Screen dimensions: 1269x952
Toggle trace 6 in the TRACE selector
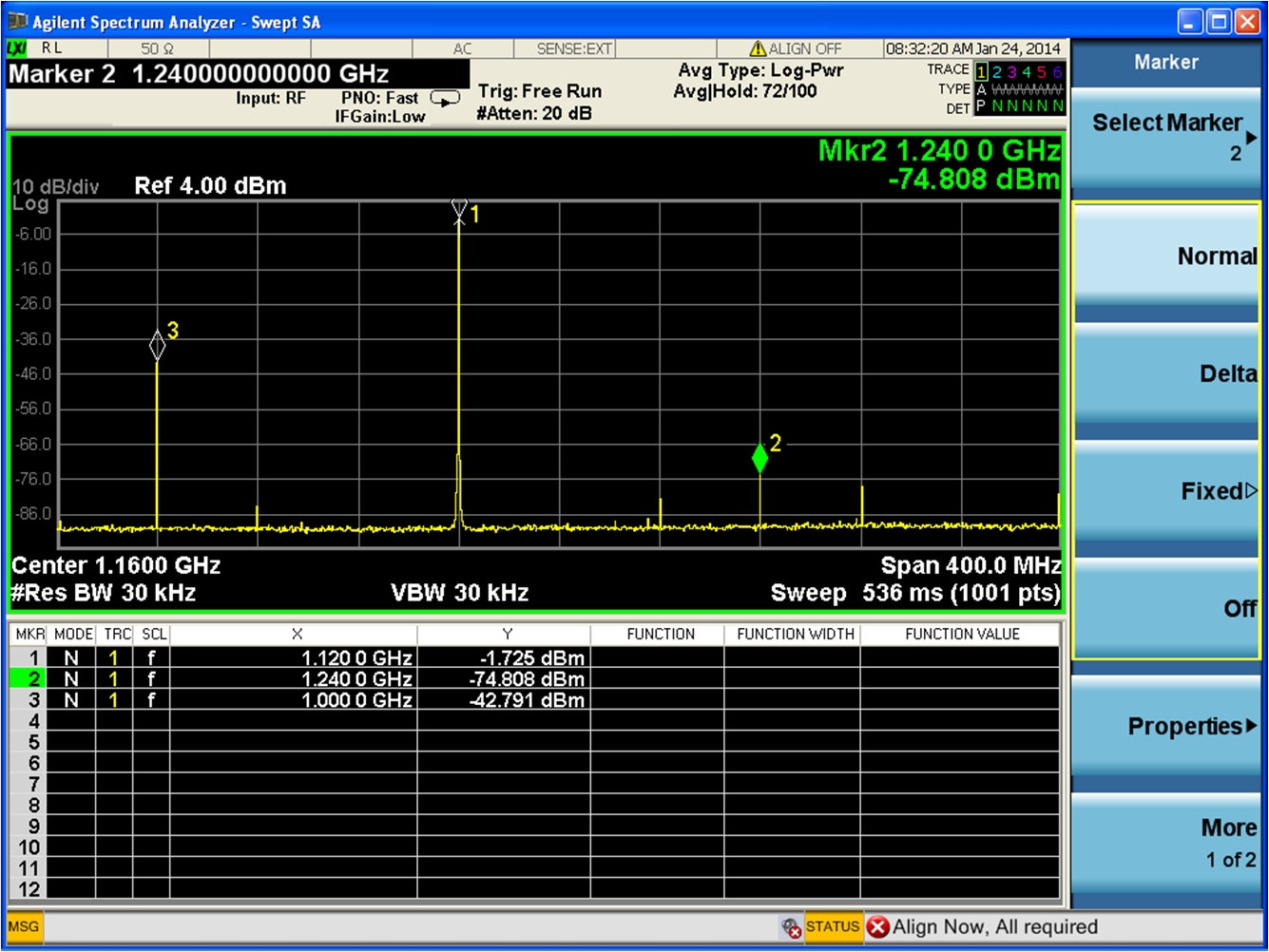click(x=1057, y=70)
